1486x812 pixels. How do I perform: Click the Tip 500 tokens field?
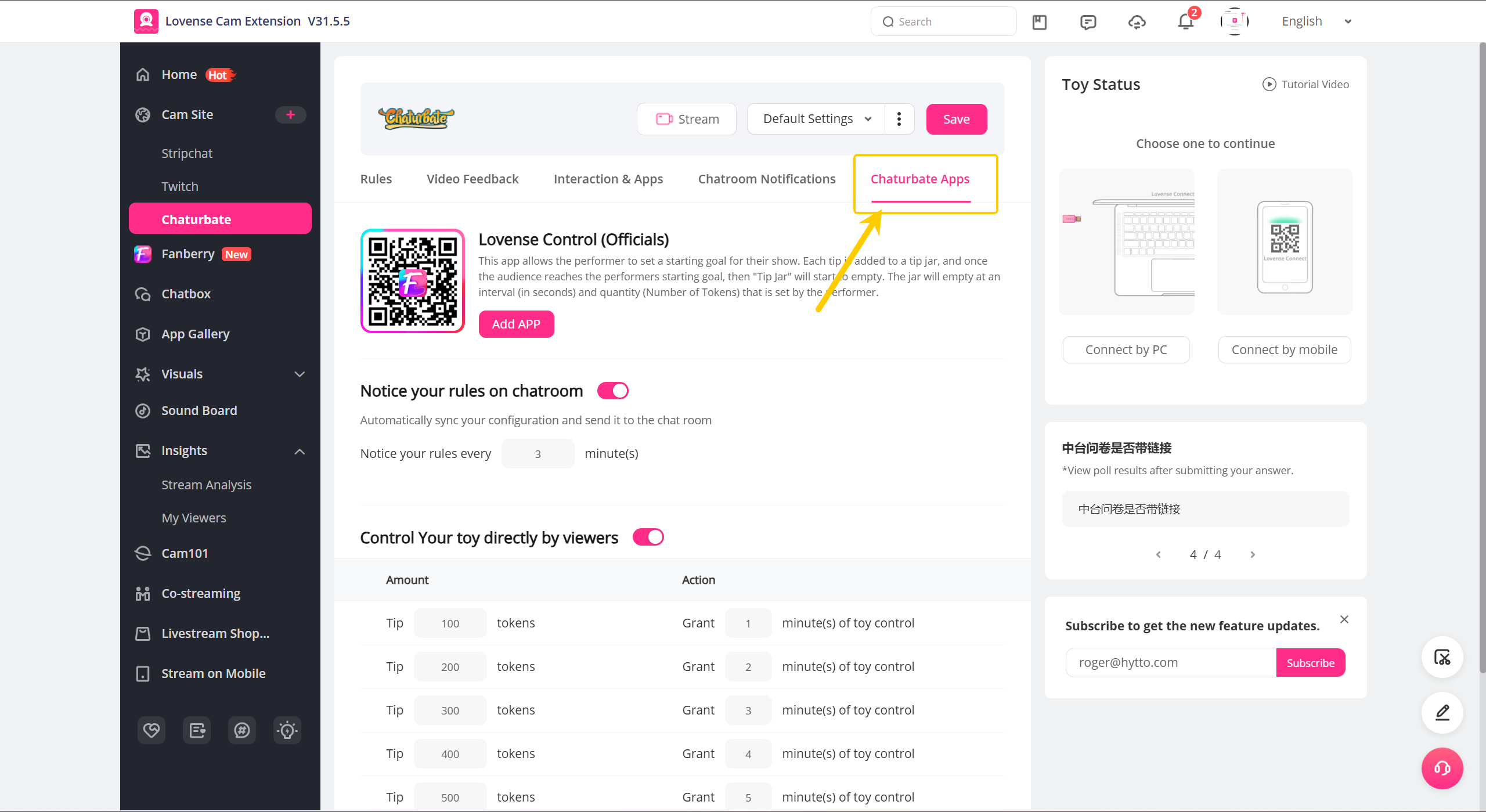tap(450, 797)
